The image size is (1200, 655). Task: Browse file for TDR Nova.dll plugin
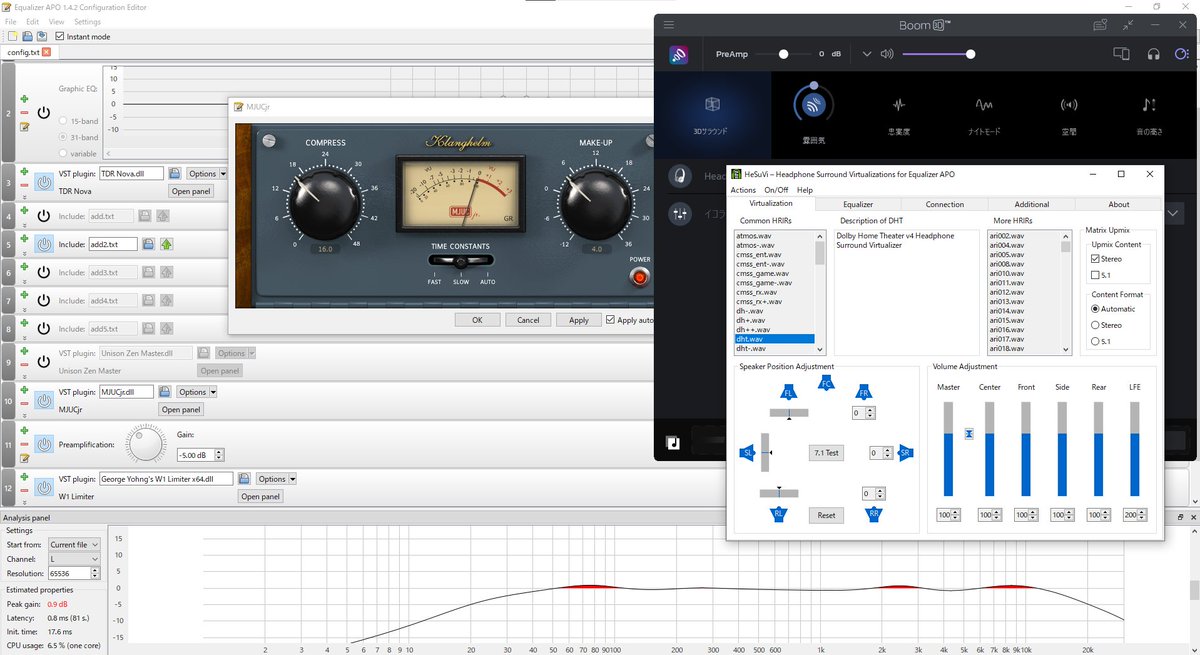tap(173, 174)
